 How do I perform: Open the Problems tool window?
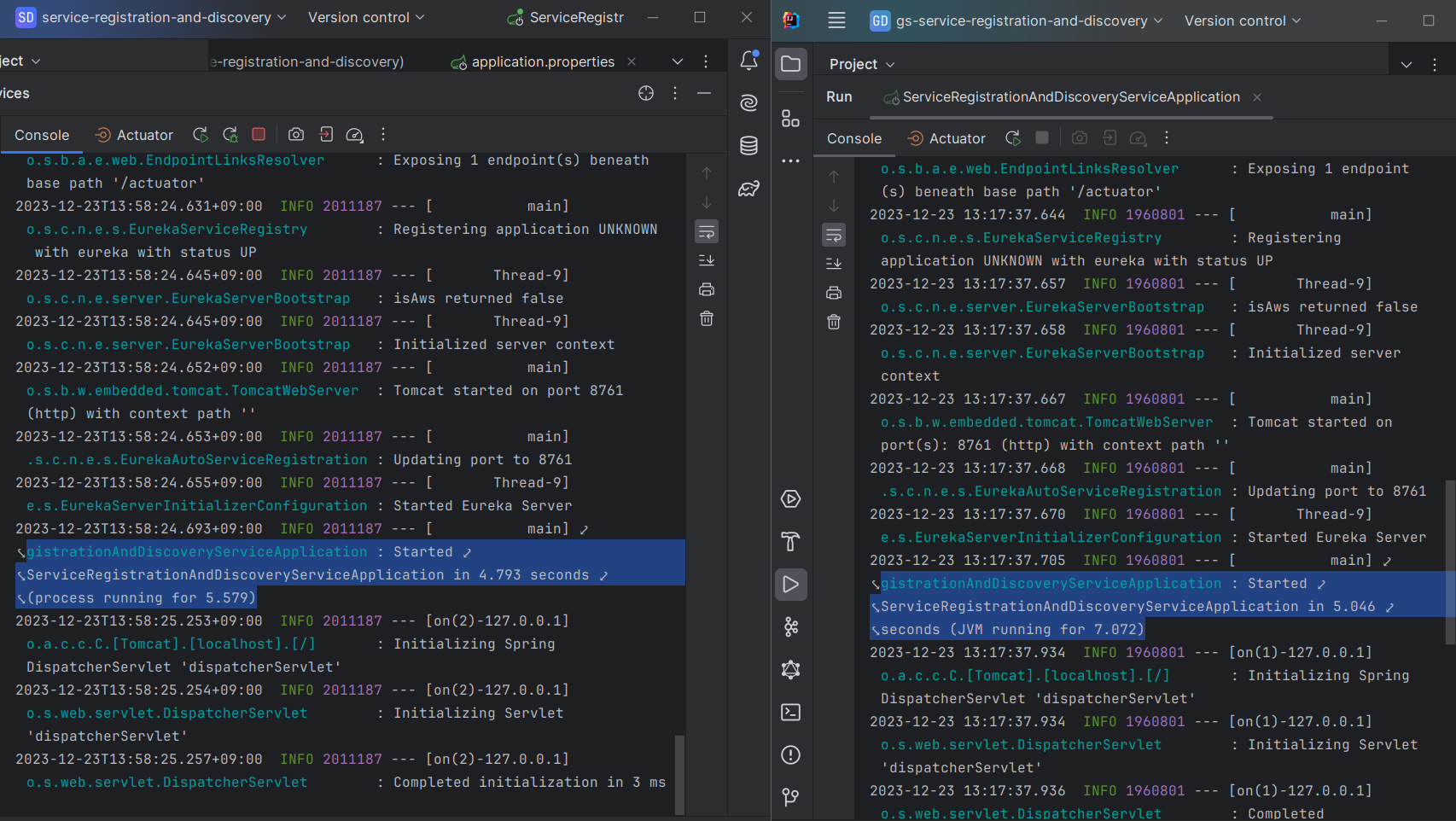click(x=791, y=755)
